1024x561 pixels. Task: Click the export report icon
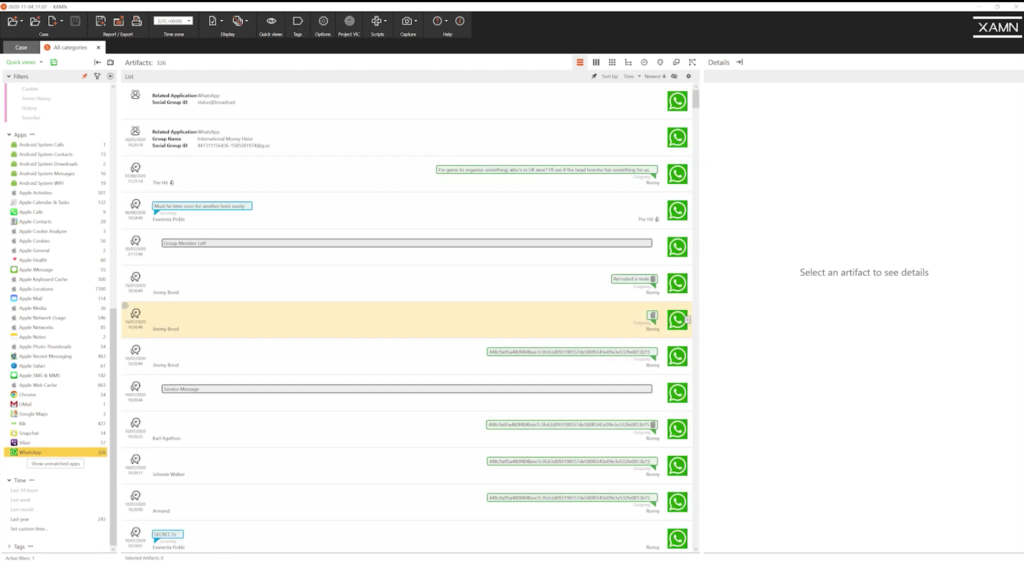pyautogui.click(x=119, y=22)
